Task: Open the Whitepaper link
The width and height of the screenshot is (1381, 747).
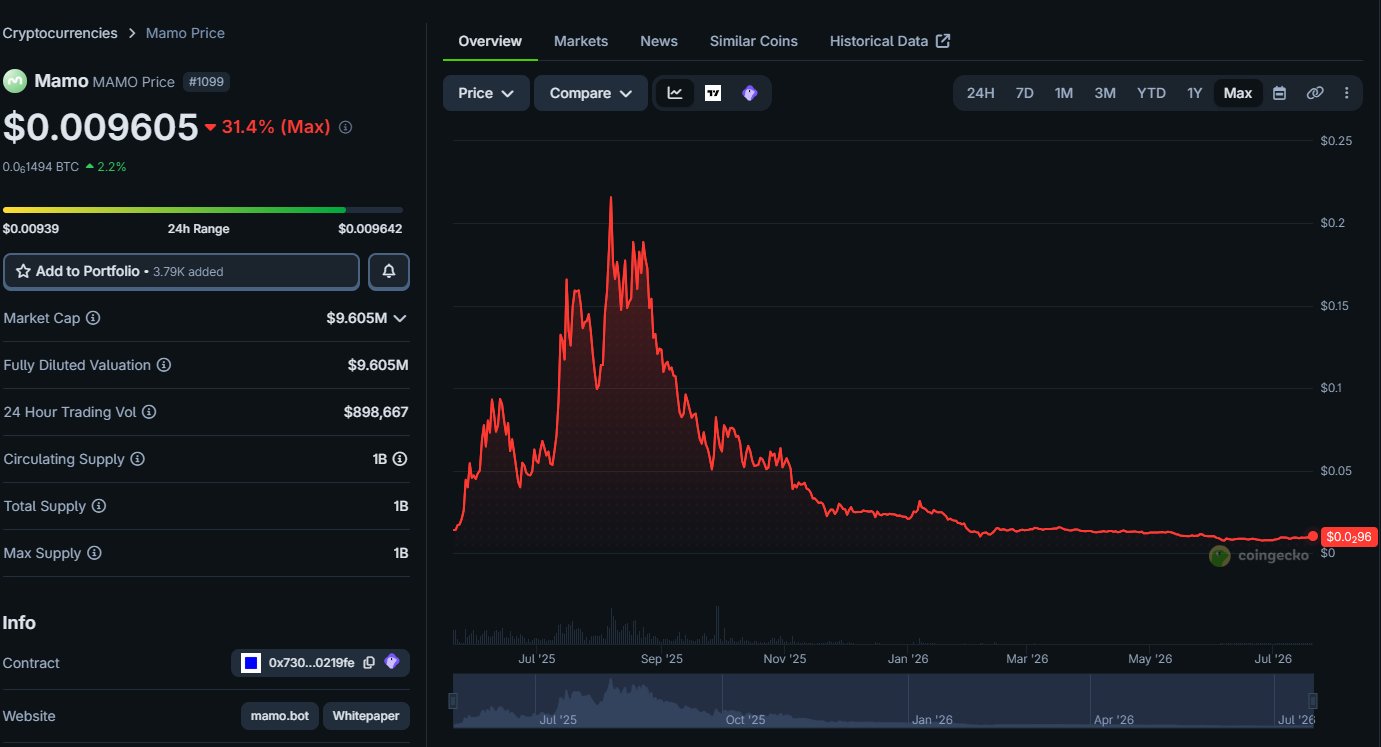Action: click(x=366, y=716)
